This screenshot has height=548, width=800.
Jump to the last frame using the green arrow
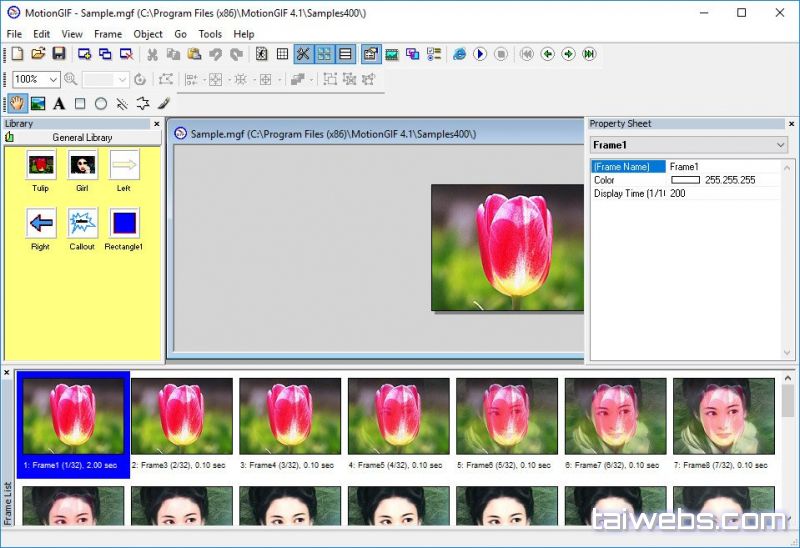coord(589,54)
